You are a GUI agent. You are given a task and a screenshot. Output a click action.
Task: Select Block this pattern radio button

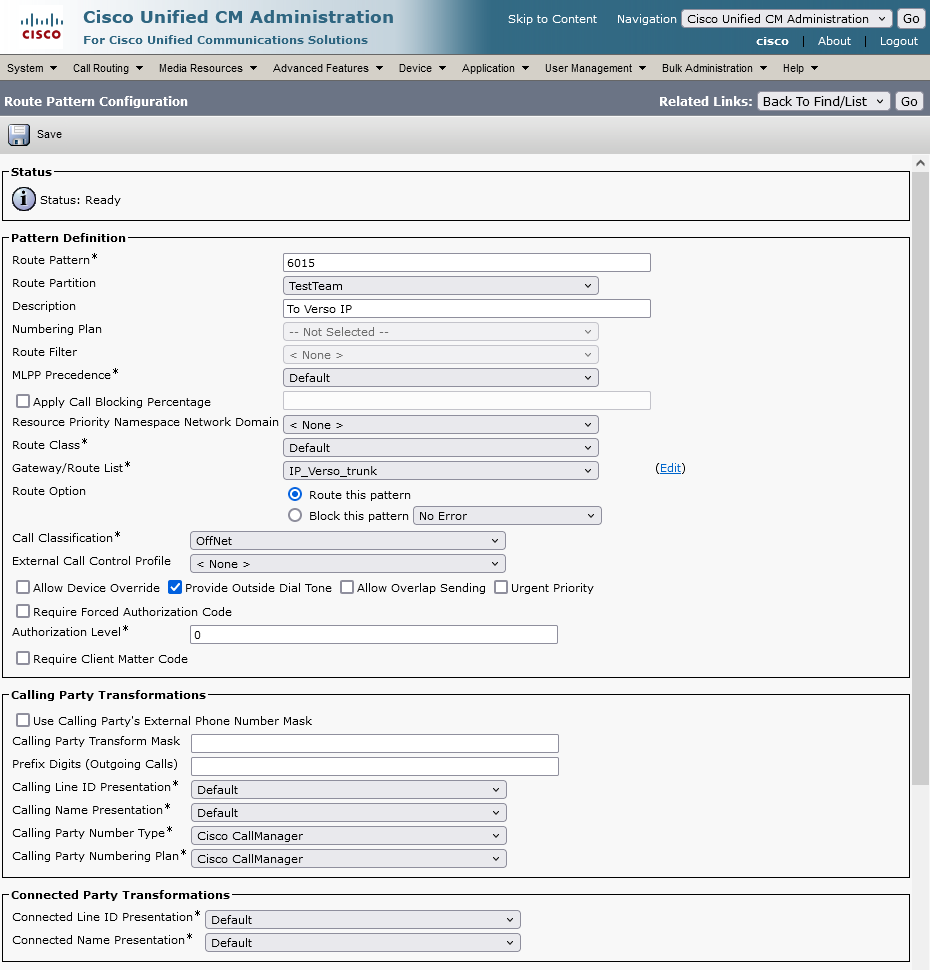295,516
